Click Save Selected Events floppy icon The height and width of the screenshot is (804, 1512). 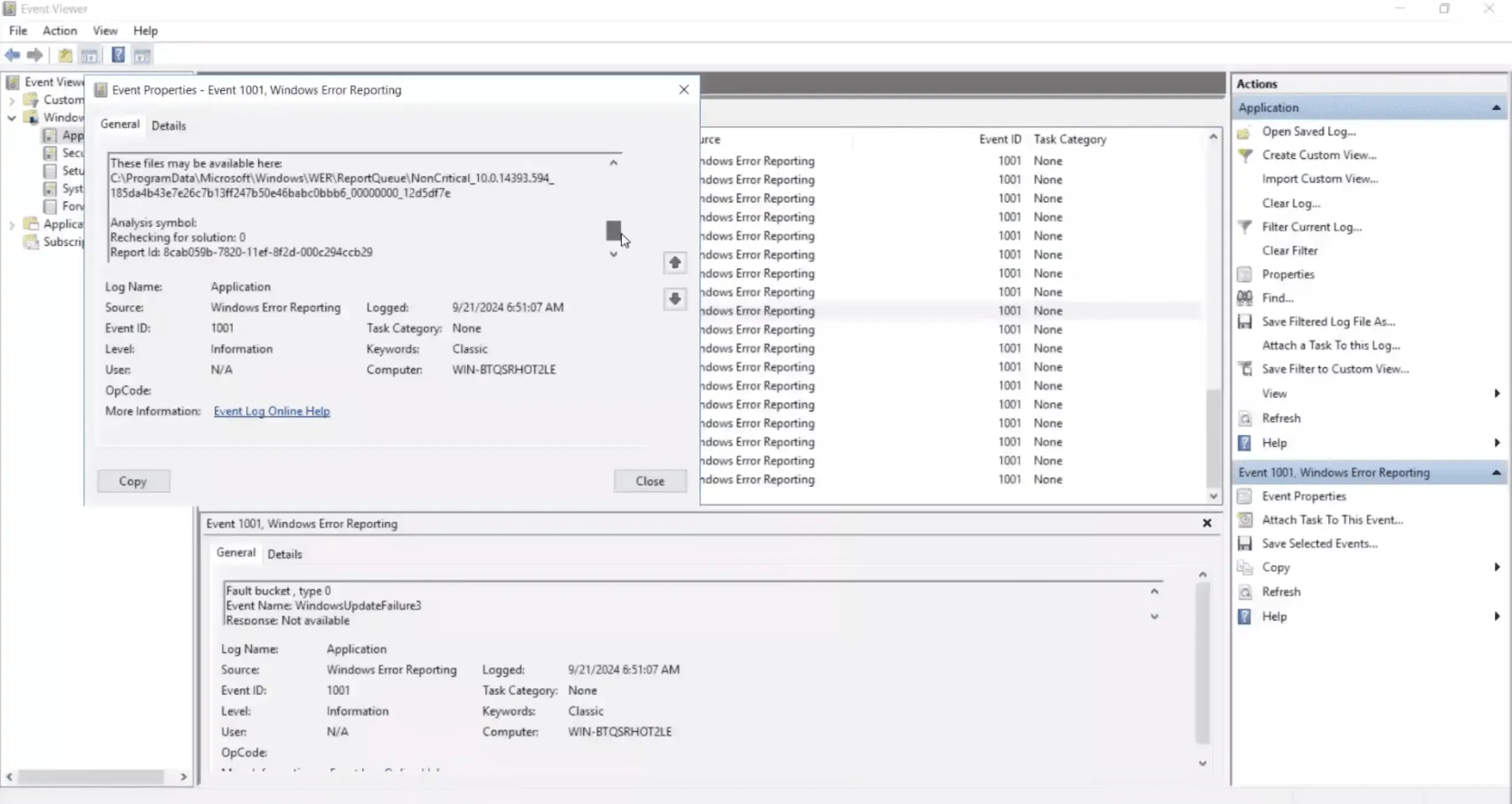[x=1245, y=544]
